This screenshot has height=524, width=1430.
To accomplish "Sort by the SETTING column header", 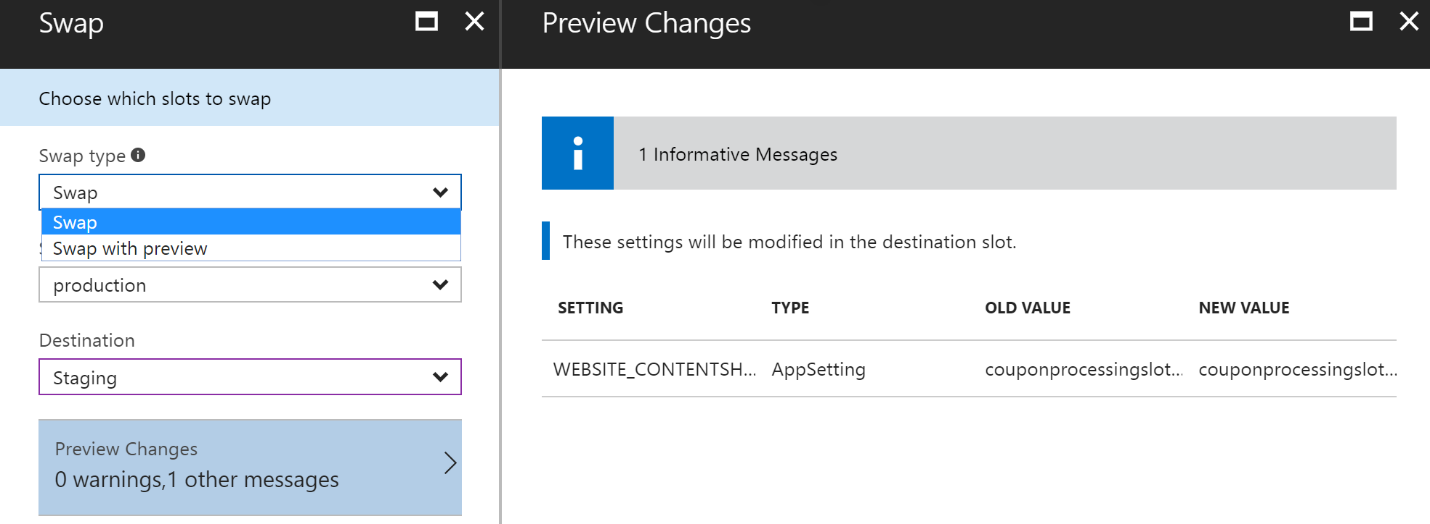I will 590,308.
